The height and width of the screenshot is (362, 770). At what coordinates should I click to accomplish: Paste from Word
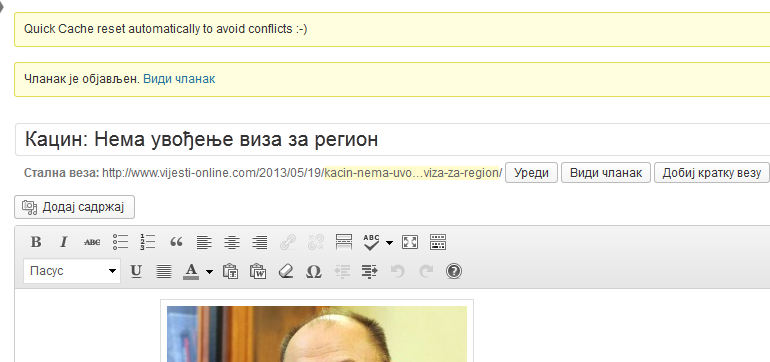[257, 271]
